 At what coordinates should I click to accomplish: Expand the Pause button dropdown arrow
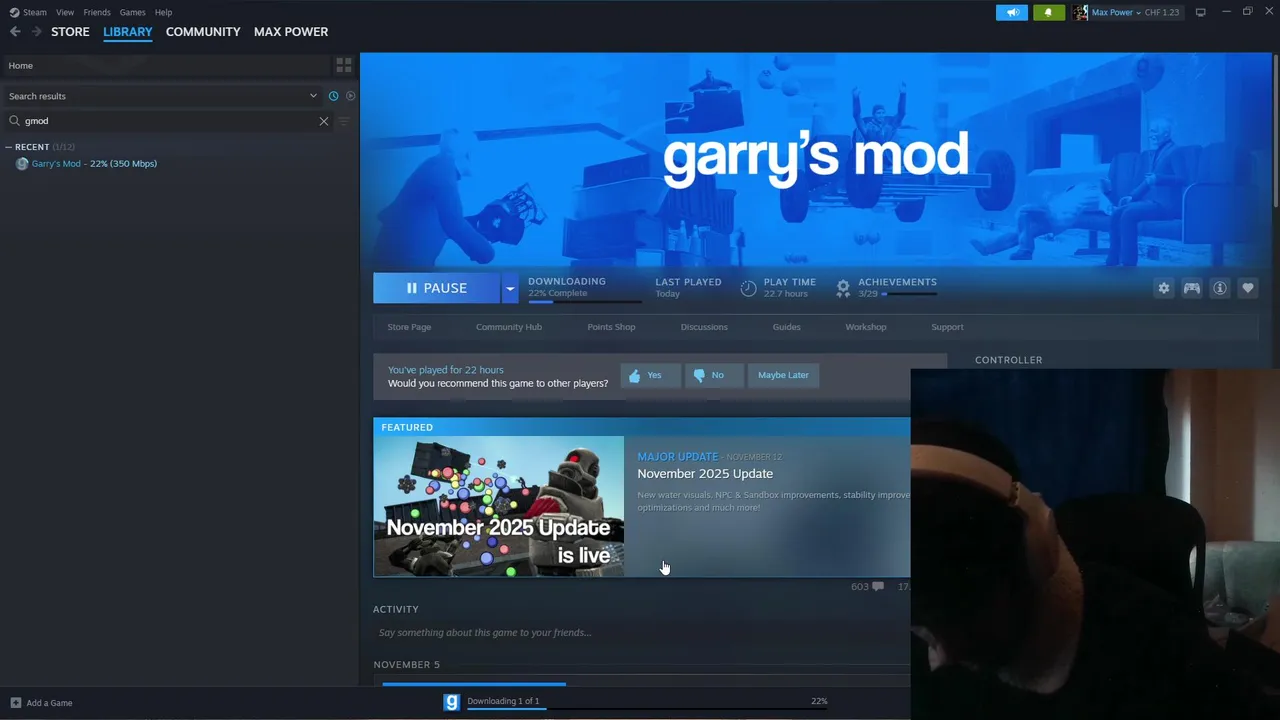510,288
